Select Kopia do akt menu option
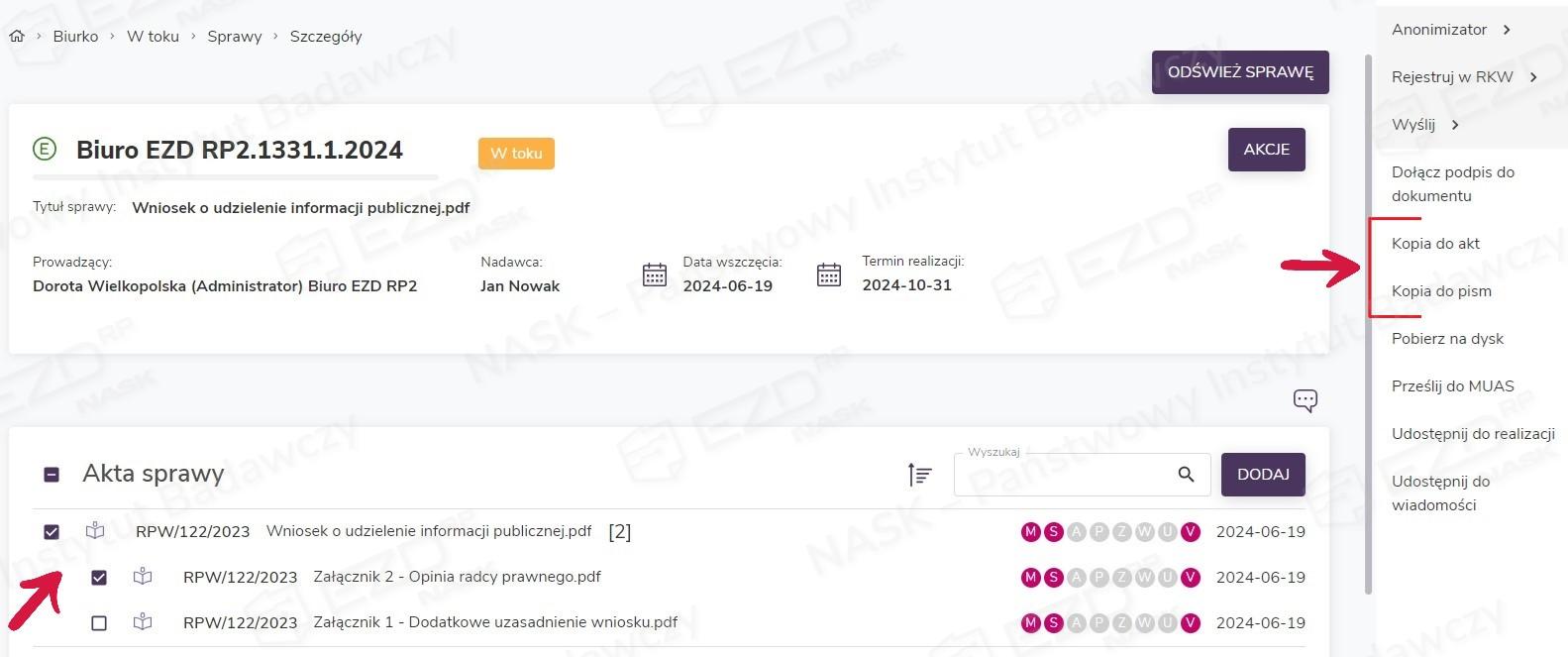The height and width of the screenshot is (657, 1568). pos(1435,244)
